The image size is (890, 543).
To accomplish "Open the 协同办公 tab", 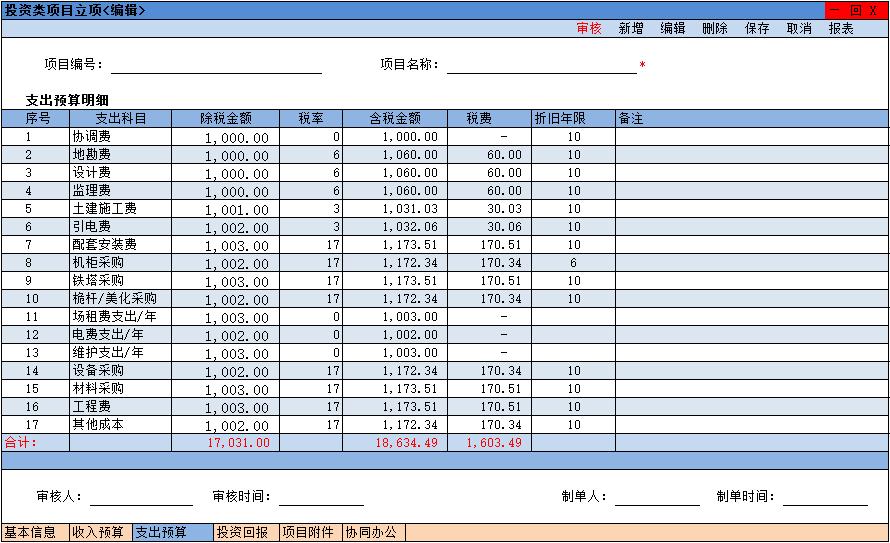I will pyautogui.click(x=372, y=532).
